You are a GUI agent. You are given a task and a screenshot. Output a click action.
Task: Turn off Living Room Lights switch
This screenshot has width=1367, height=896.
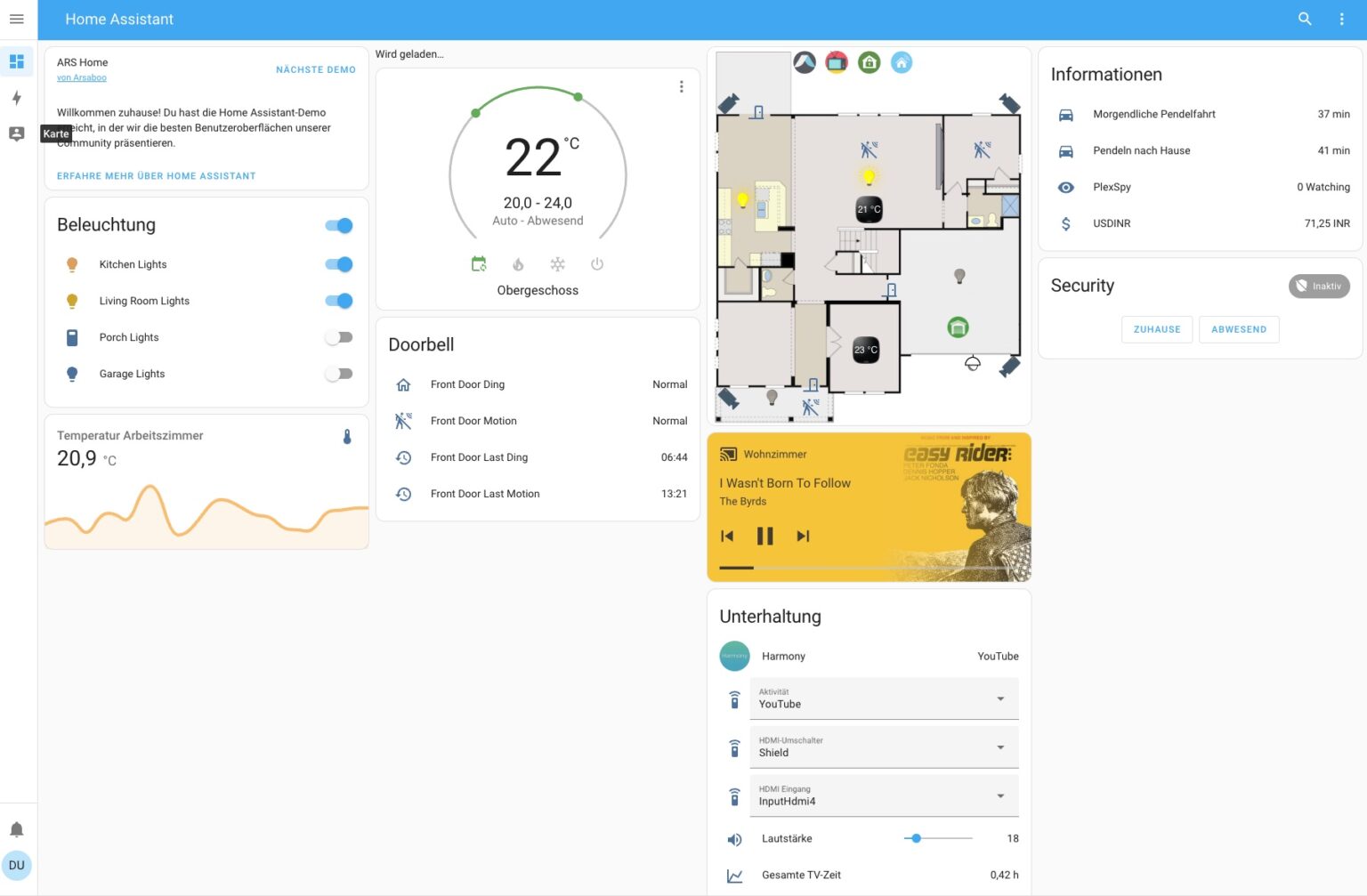(339, 301)
